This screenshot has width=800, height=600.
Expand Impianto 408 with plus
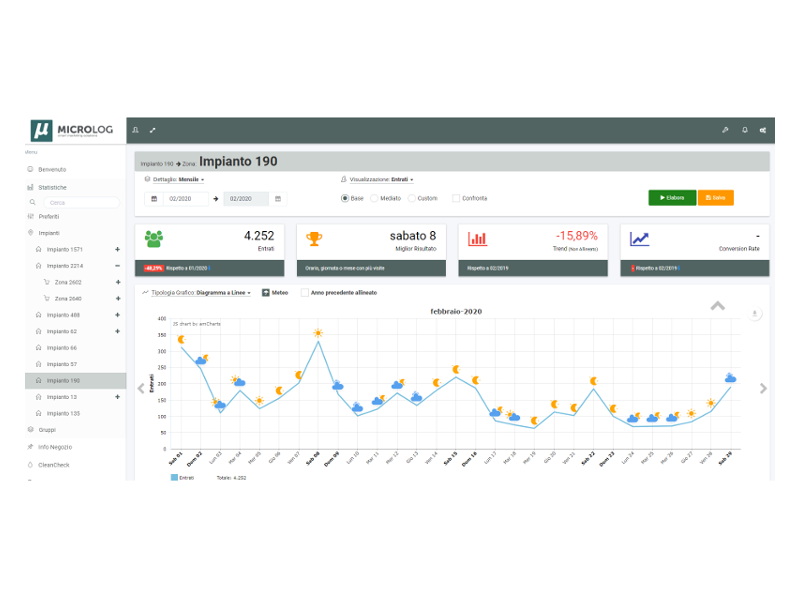coord(117,315)
